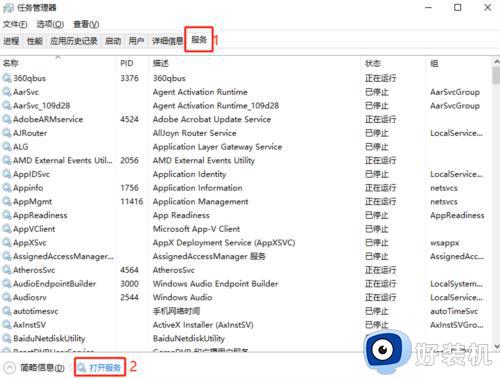Click description Windows Audio Endpoint Builder
The width and height of the screenshot is (500, 379).
click(x=215, y=283)
